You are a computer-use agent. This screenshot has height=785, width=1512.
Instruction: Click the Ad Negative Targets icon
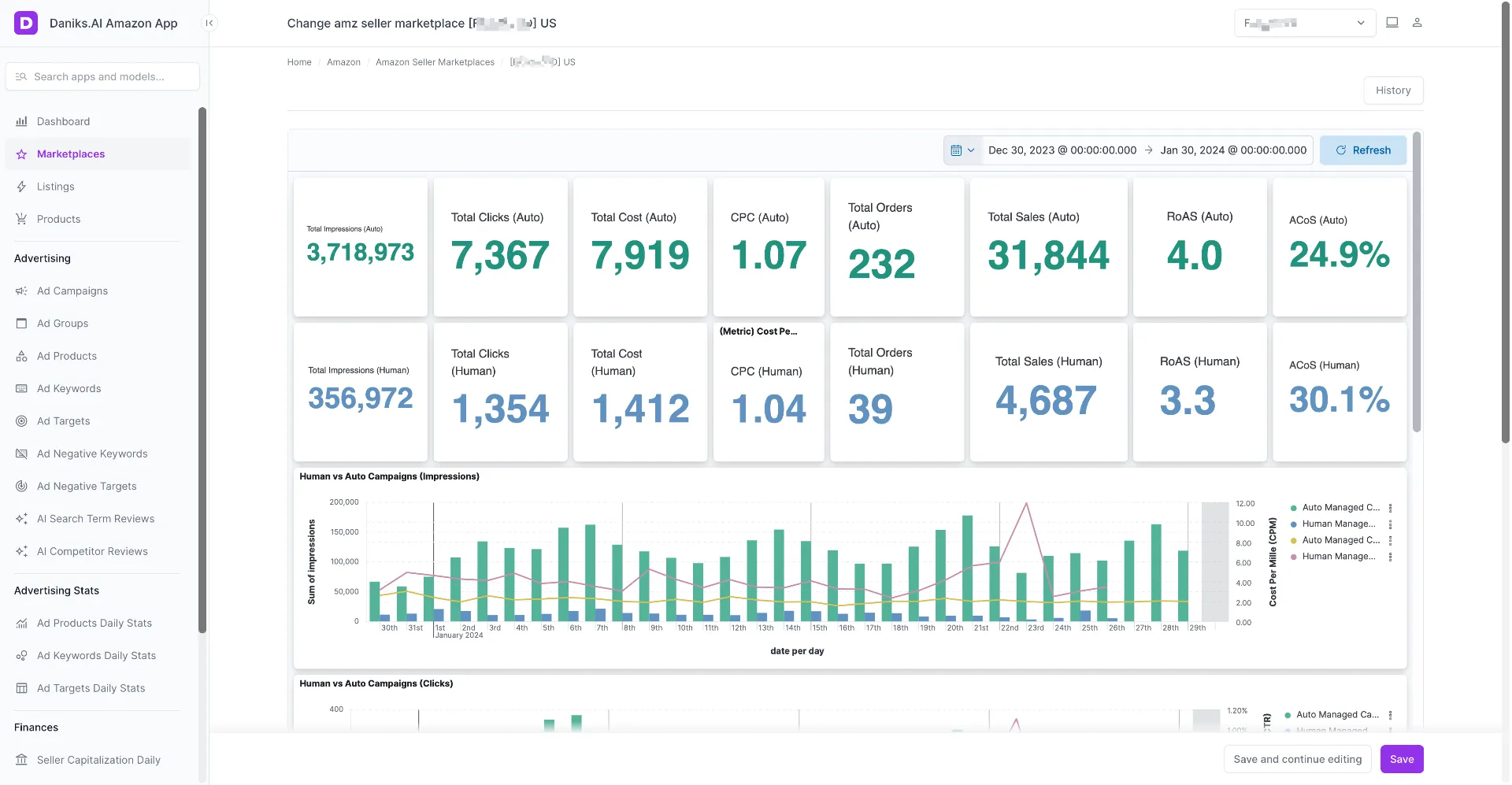[x=21, y=487]
